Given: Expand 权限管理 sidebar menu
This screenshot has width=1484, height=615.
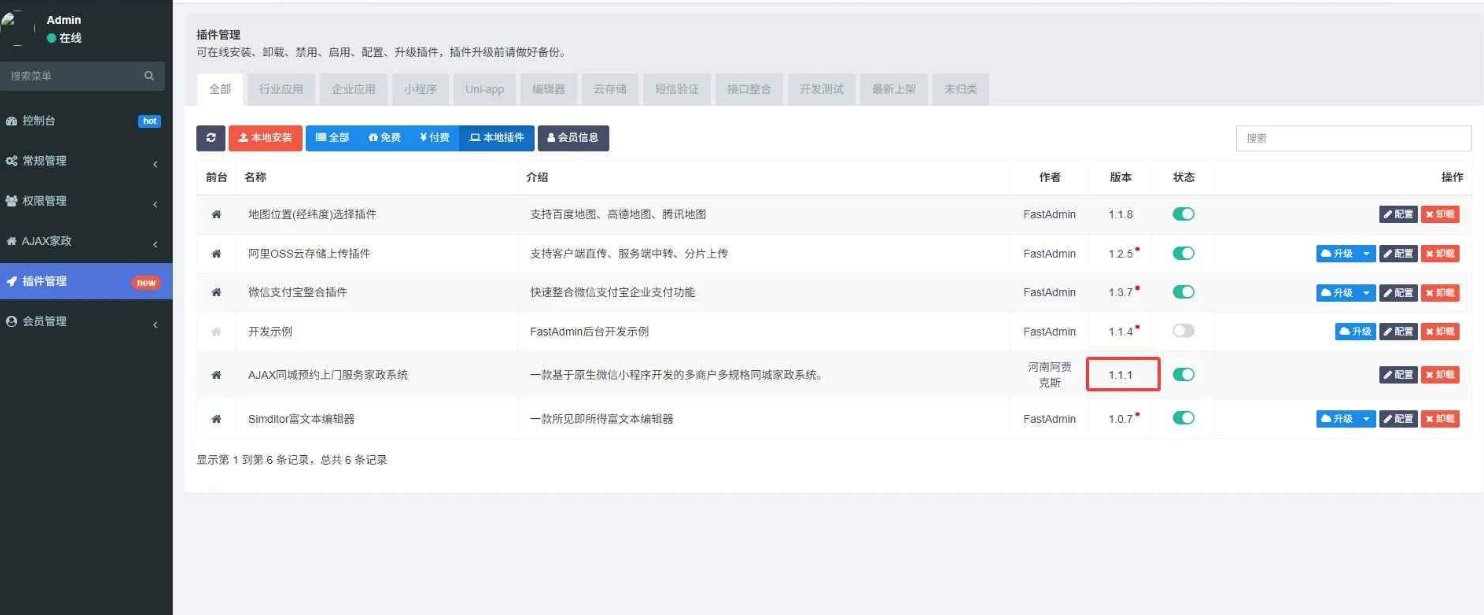Looking at the screenshot, I should pos(86,201).
